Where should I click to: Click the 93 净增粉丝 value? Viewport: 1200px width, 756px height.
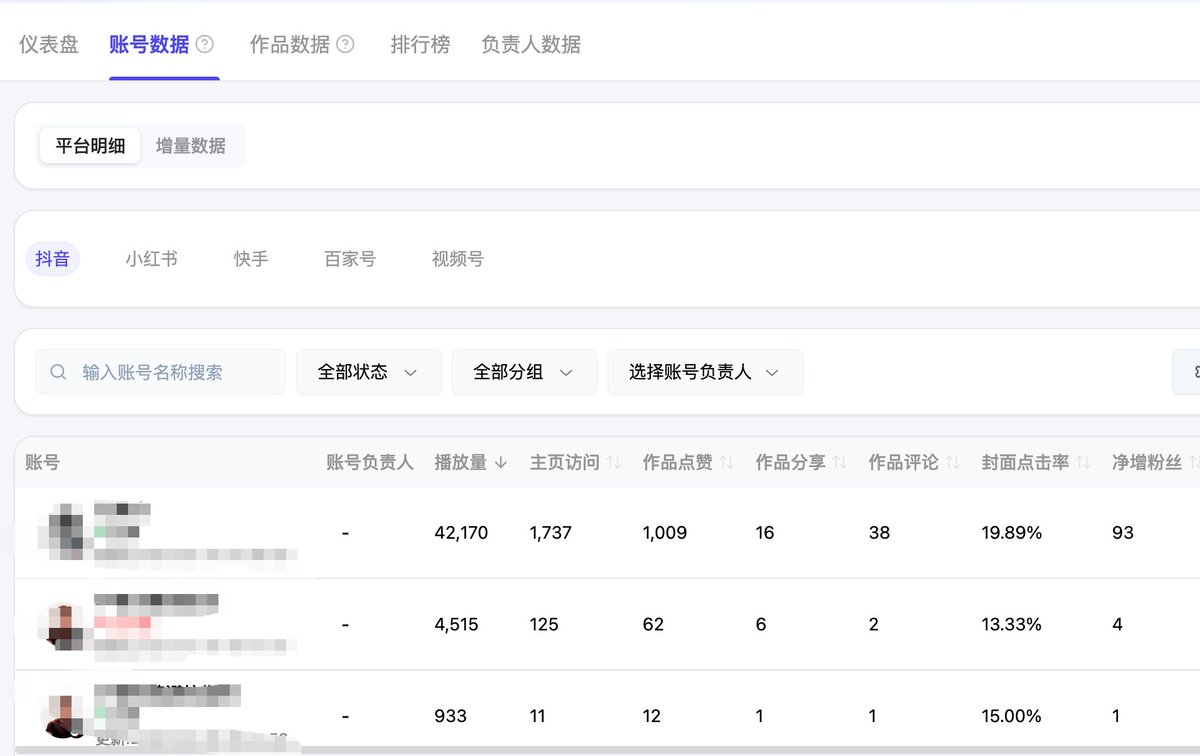(1123, 533)
